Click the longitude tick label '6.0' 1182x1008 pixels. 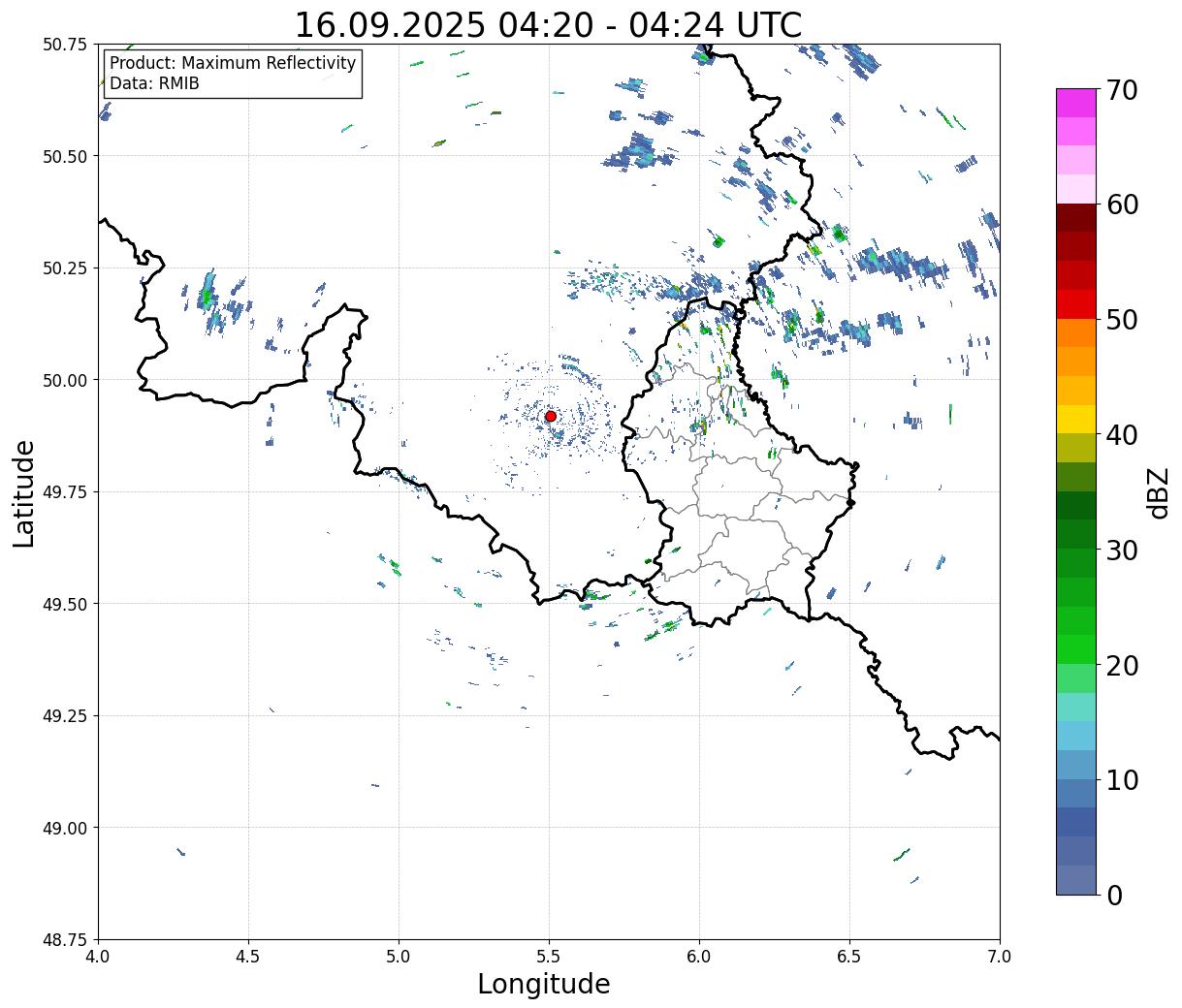pyautogui.click(x=699, y=957)
